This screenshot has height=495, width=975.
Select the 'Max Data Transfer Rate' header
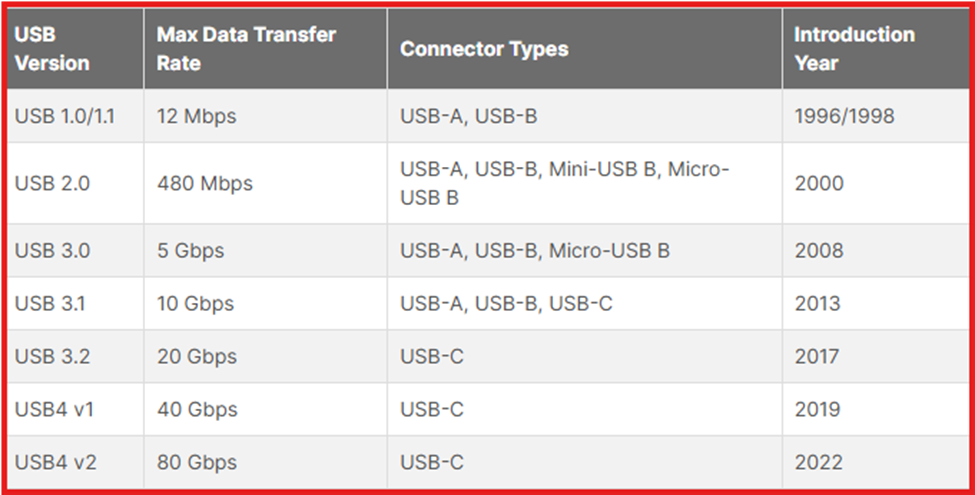pos(246,49)
